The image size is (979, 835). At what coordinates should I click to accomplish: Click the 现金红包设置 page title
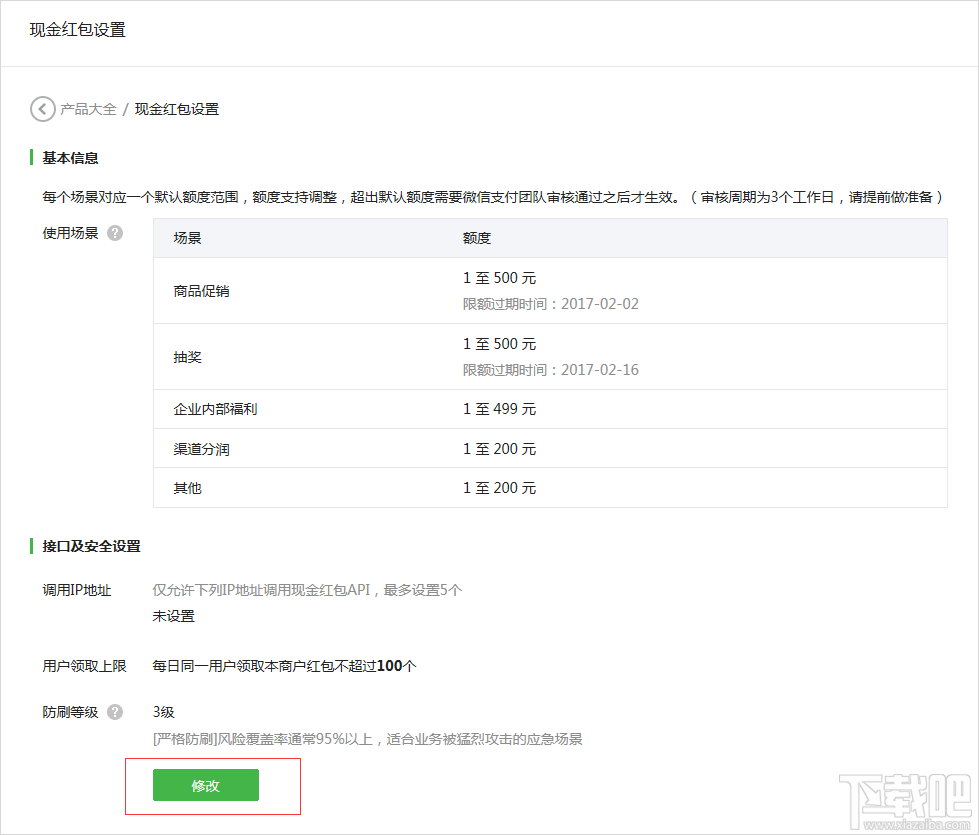point(75,31)
